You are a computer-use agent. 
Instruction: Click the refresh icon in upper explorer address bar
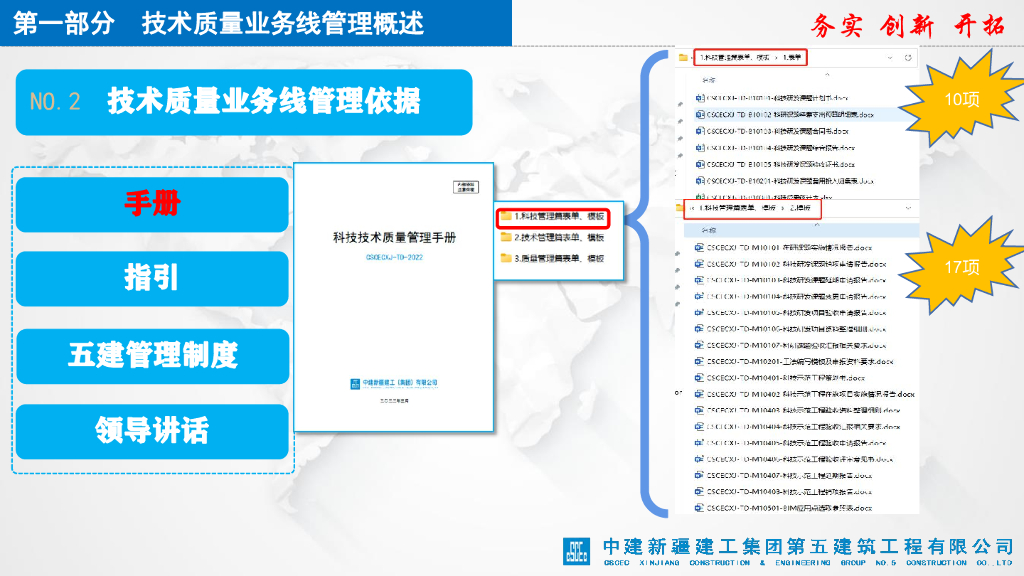pyautogui.click(x=908, y=57)
